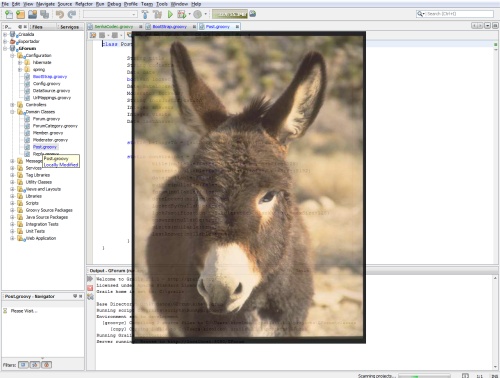This screenshot has height=378, width=500.
Task: Expand the Tag Libraries folder node
Action: (12, 175)
